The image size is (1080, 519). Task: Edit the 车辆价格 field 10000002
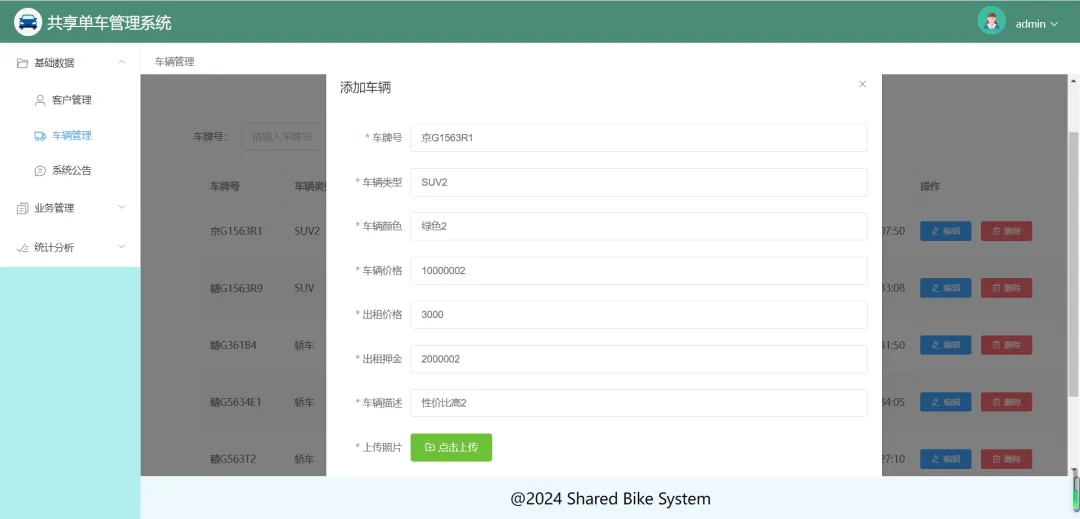(638, 271)
